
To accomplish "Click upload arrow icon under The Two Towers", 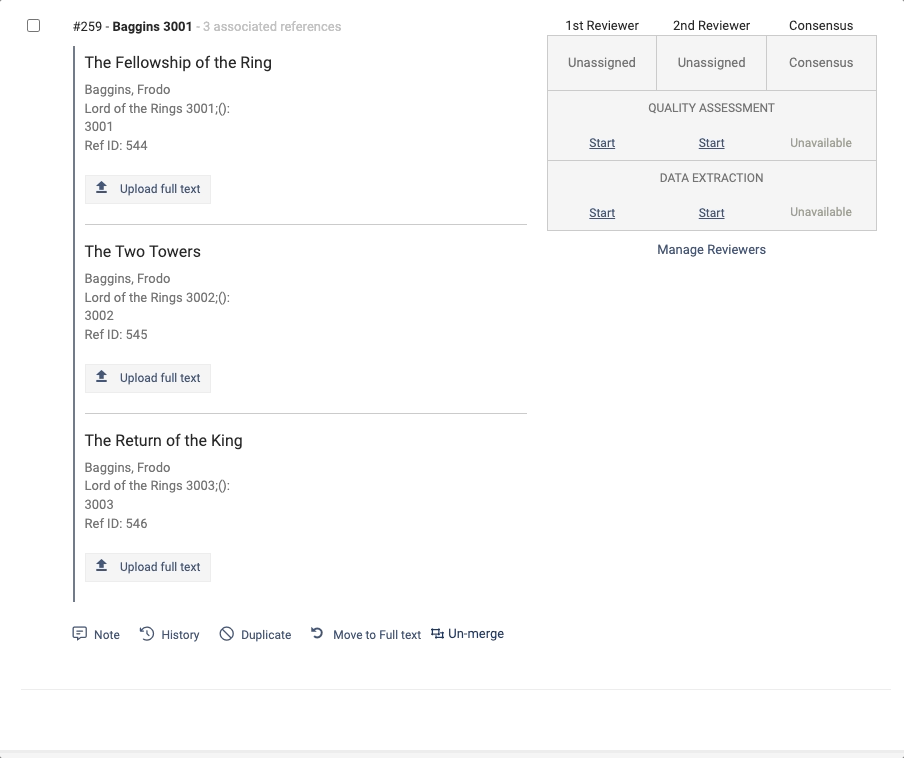I will [101, 376].
